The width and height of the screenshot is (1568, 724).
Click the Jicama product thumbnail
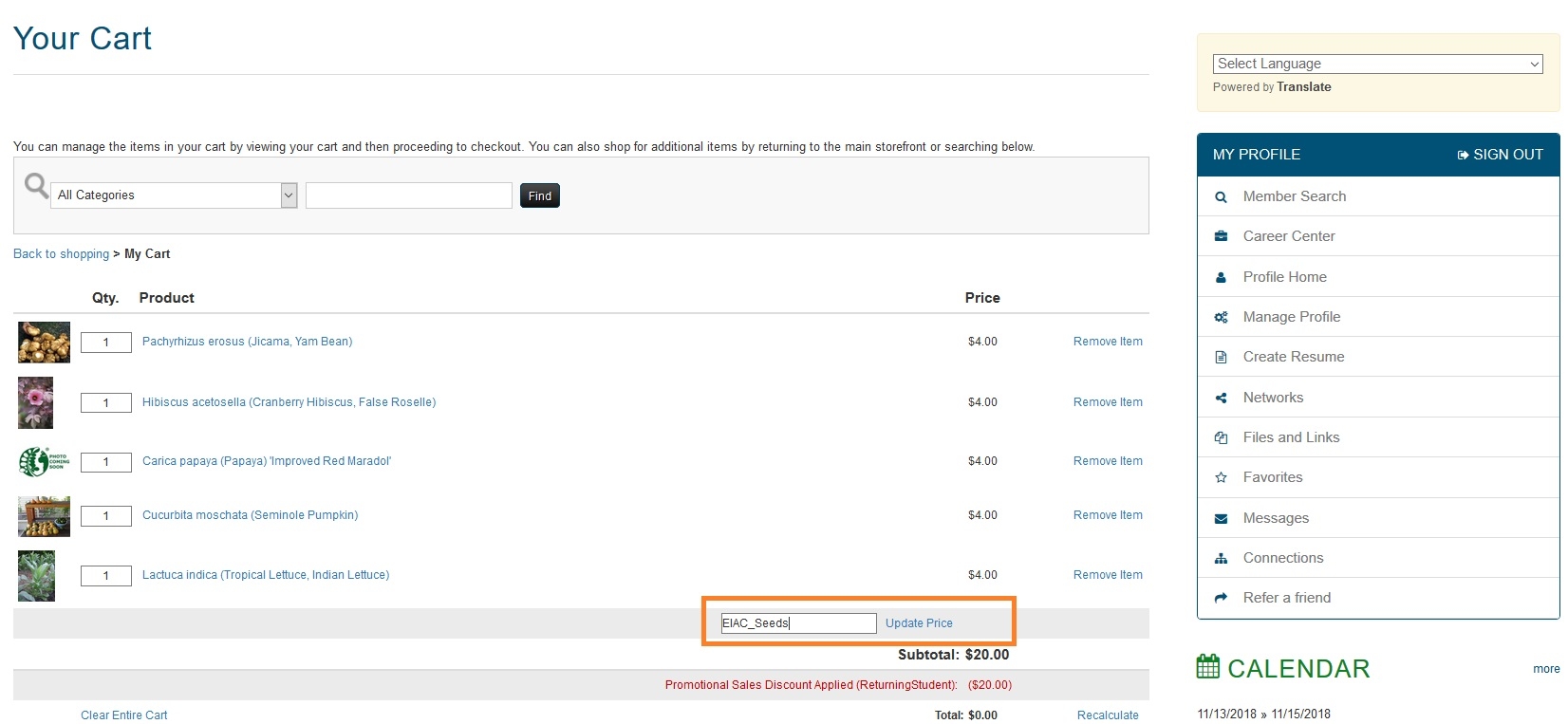44,343
